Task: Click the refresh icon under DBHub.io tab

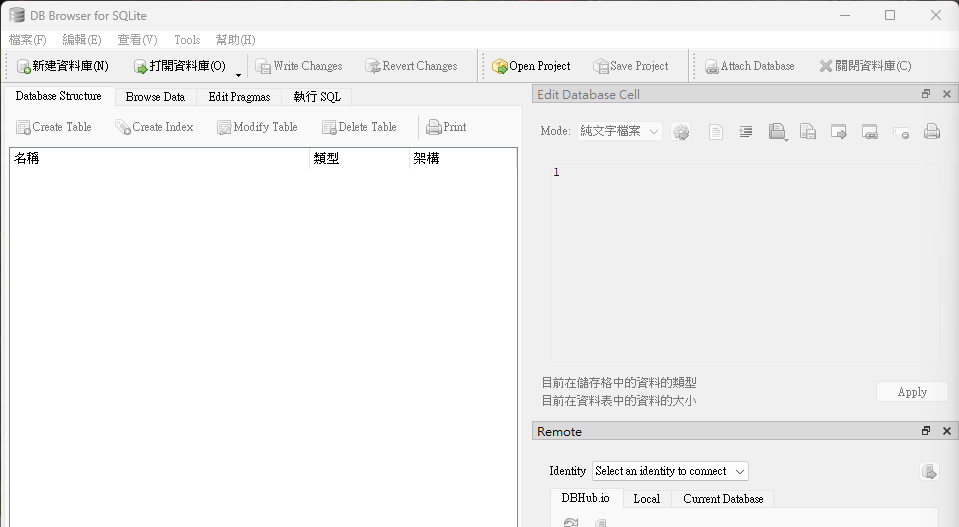Action: tap(571, 522)
